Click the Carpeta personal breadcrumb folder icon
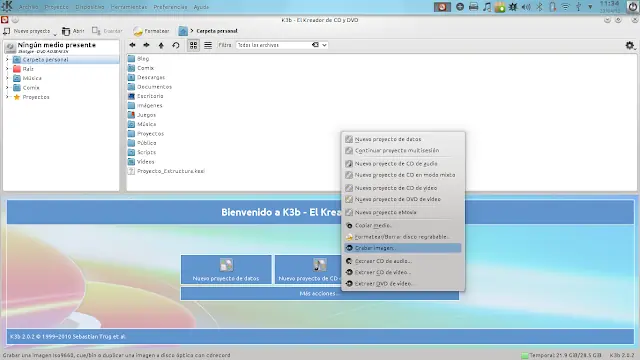 click(x=183, y=31)
